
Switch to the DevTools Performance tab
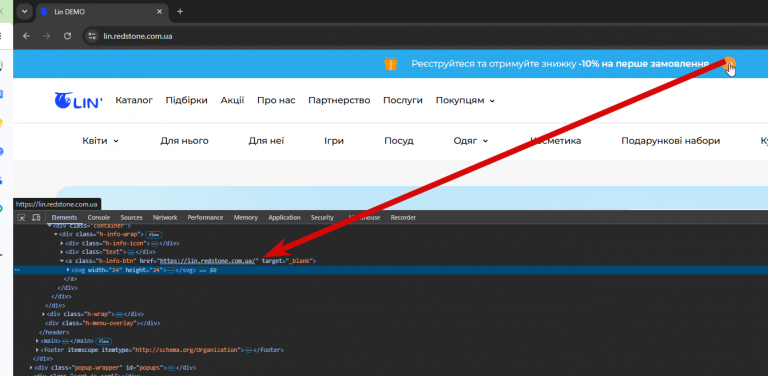[x=205, y=217]
